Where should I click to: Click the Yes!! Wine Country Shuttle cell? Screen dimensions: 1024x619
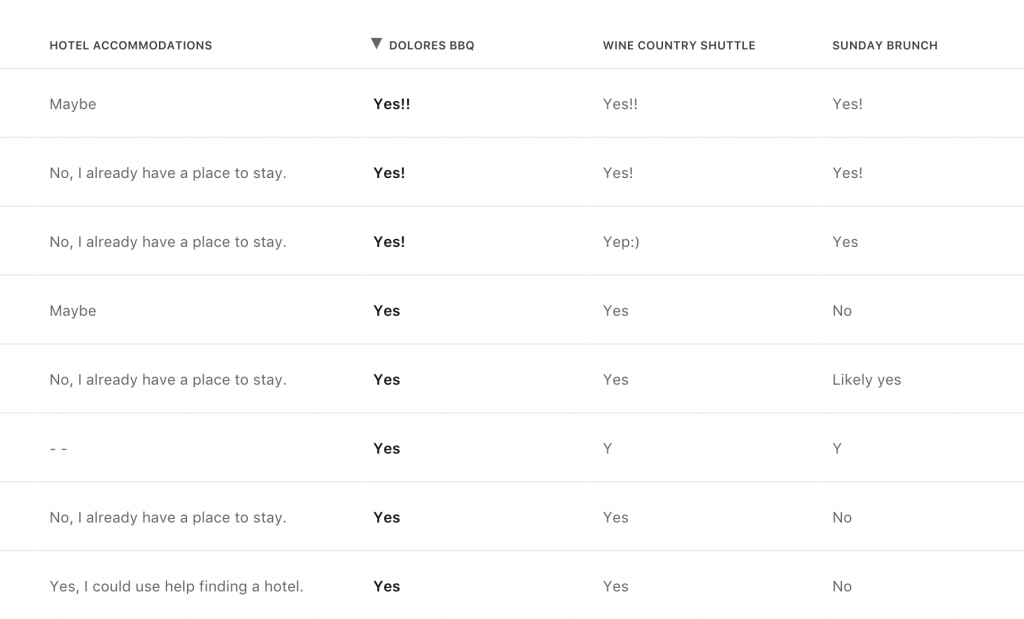pyautogui.click(x=620, y=104)
